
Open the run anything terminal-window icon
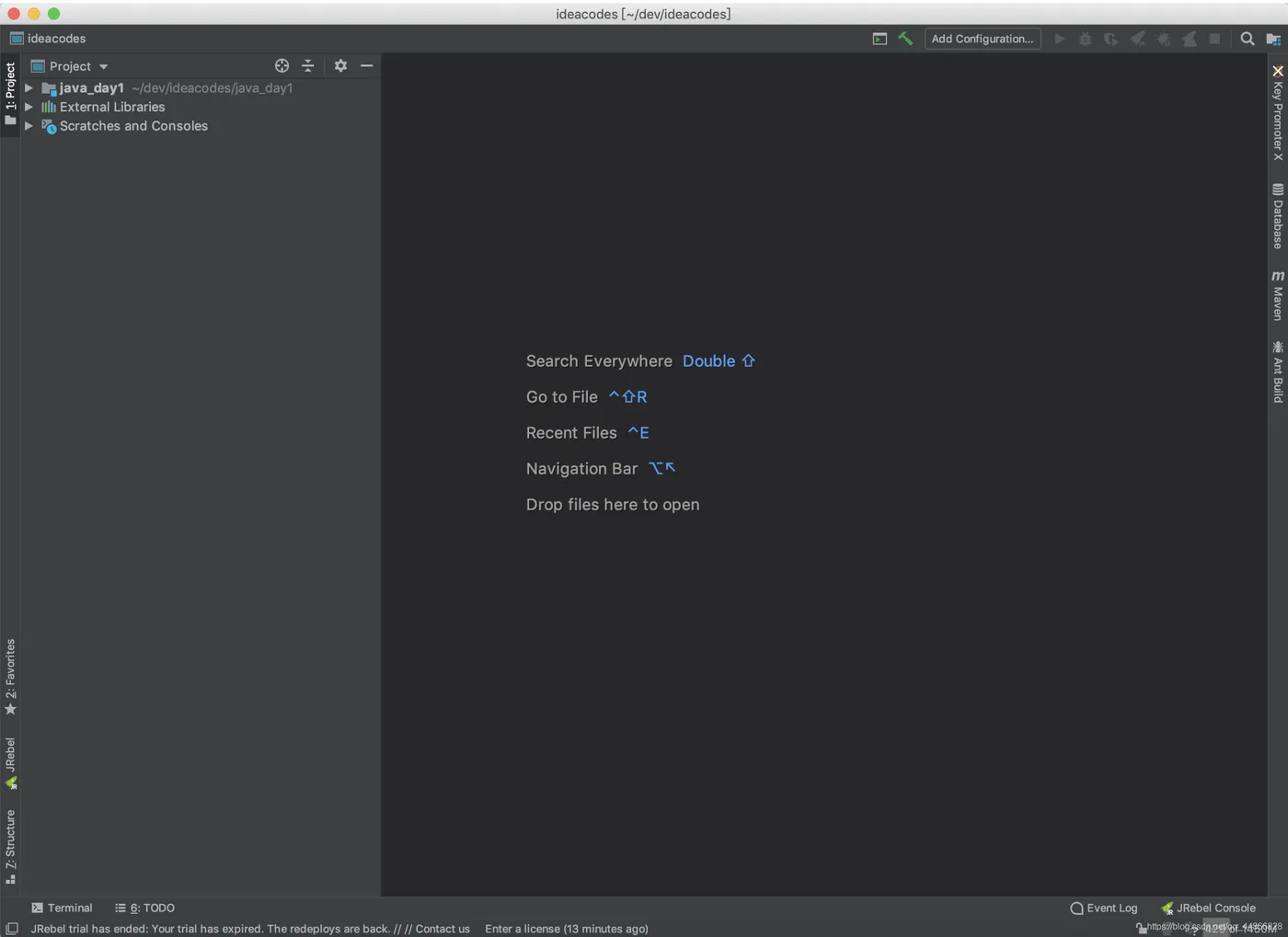[880, 39]
